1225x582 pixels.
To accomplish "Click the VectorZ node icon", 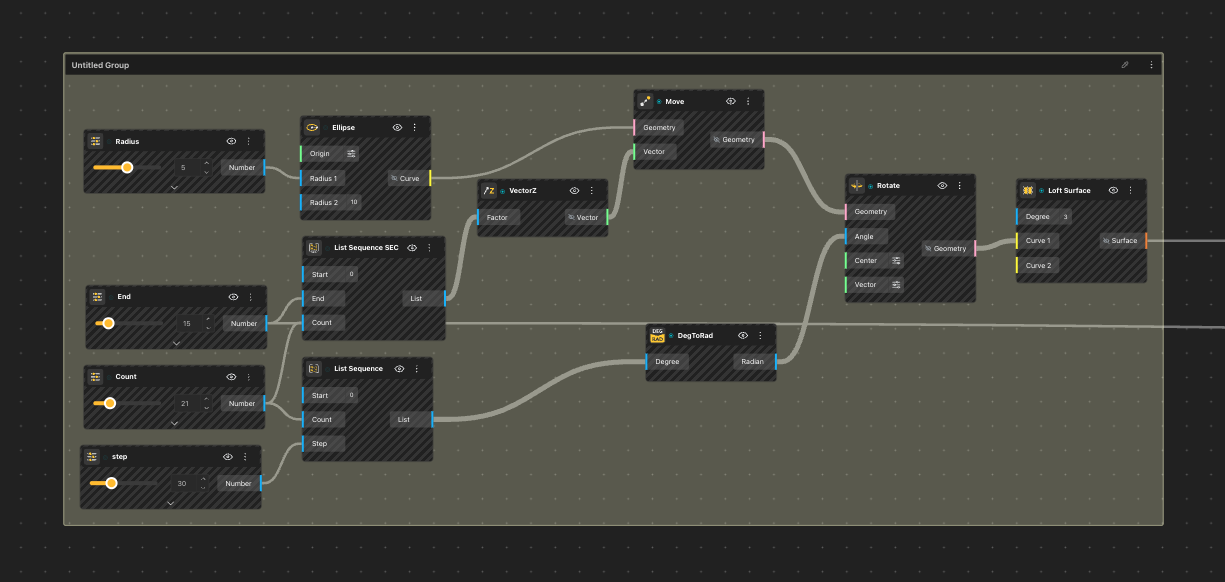I will point(489,190).
